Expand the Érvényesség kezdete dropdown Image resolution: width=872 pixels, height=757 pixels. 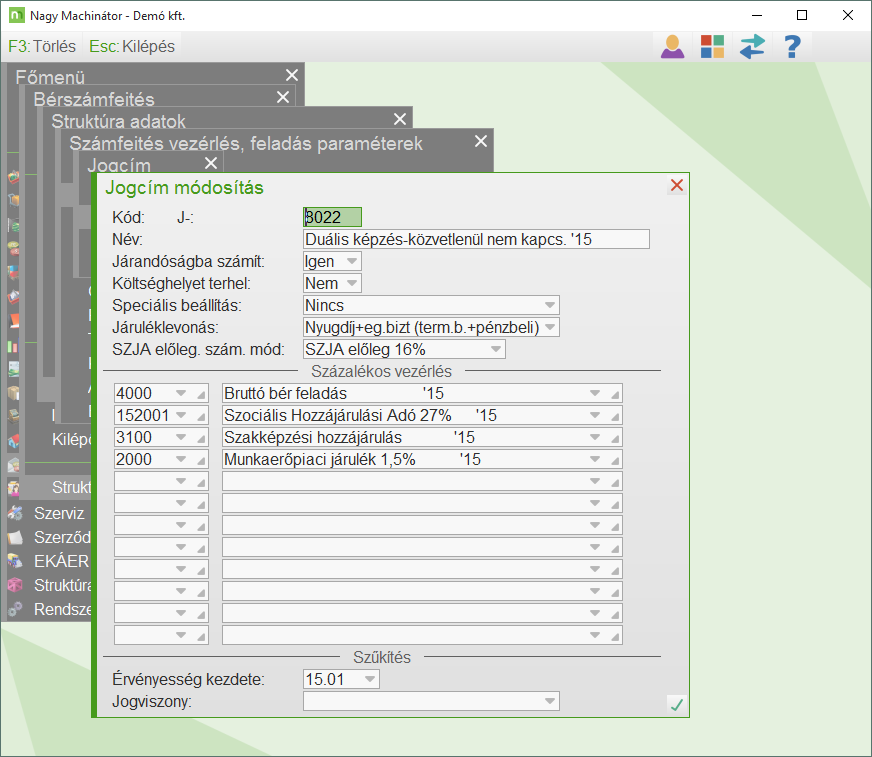(370, 680)
